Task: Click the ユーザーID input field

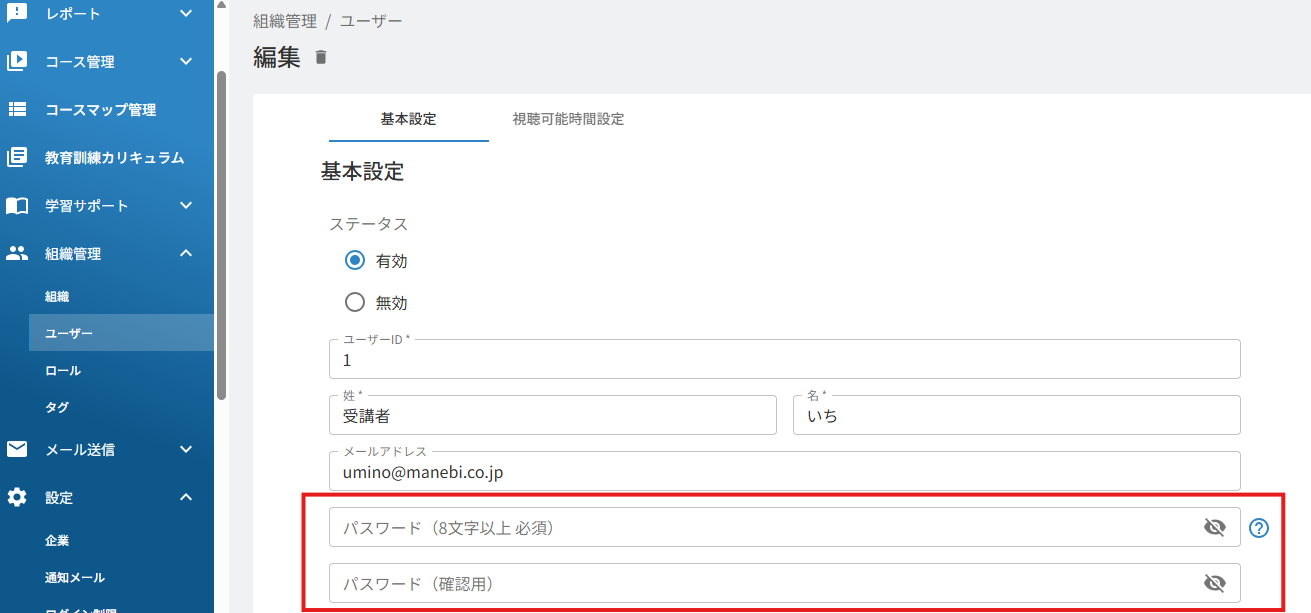Action: (785, 359)
